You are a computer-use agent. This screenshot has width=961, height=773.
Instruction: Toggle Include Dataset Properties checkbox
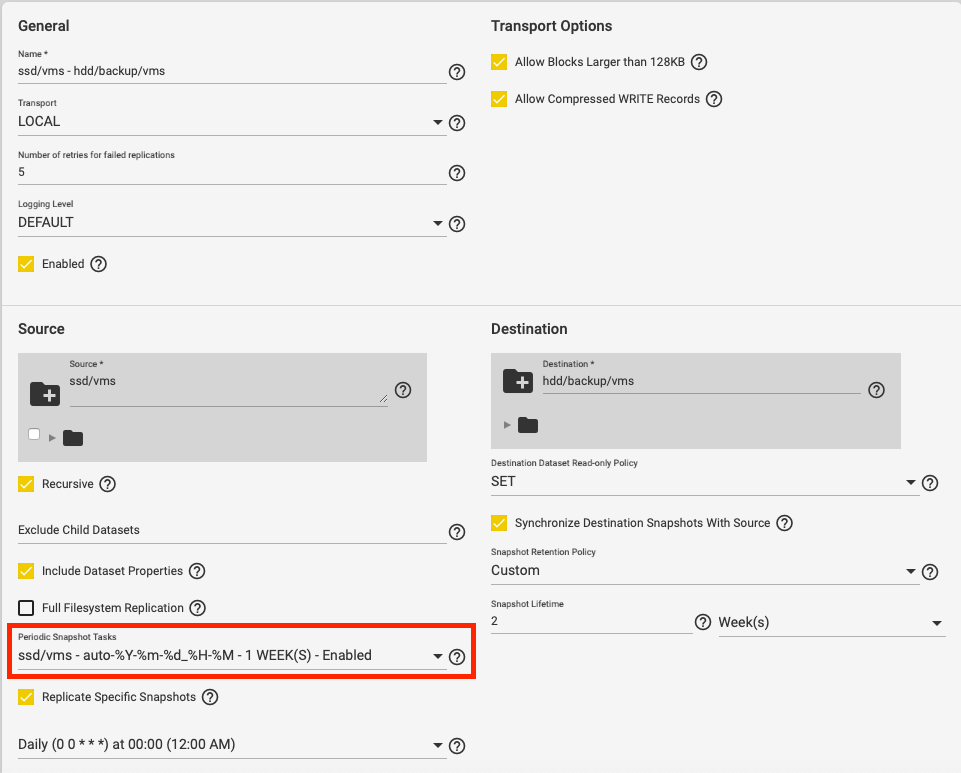(x=26, y=571)
